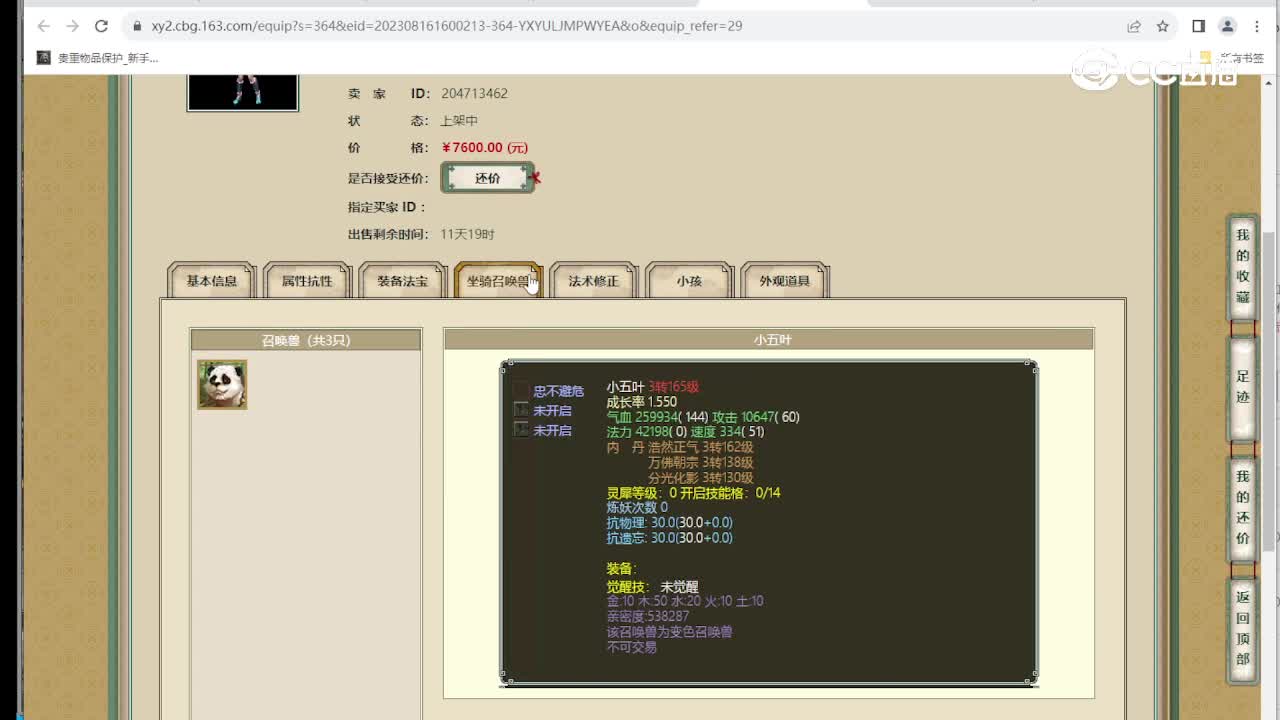Image resolution: width=1280 pixels, height=720 pixels.
Task: Click the seller ID 204713462
Action: click(474, 93)
